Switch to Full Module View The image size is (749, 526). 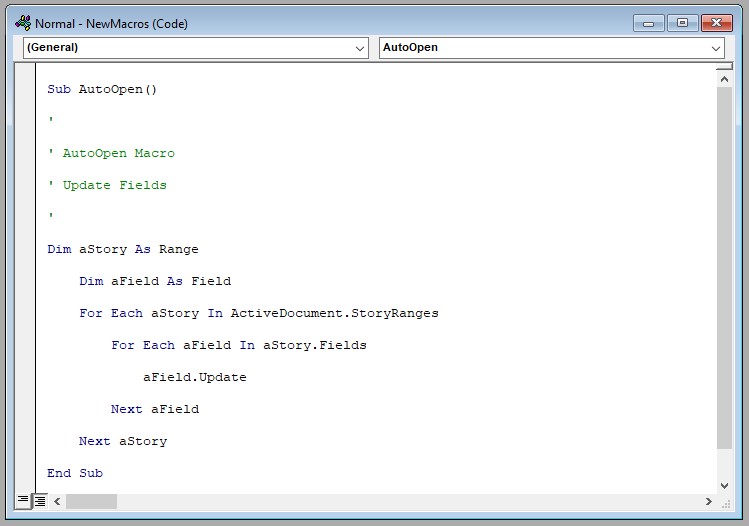pyautogui.click(x=39, y=500)
